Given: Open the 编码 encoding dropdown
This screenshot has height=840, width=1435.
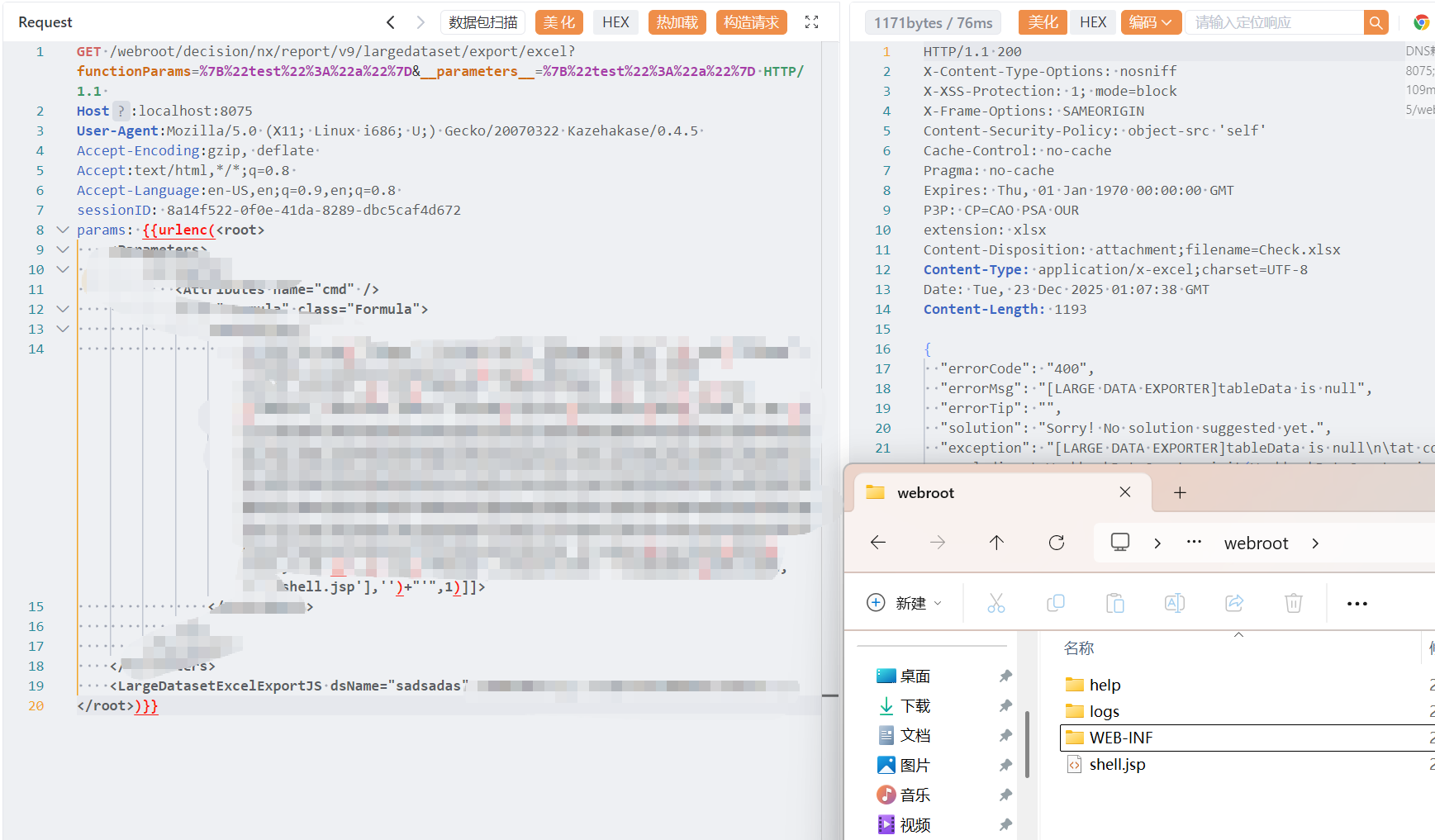Looking at the screenshot, I should [x=1151, y=22].
